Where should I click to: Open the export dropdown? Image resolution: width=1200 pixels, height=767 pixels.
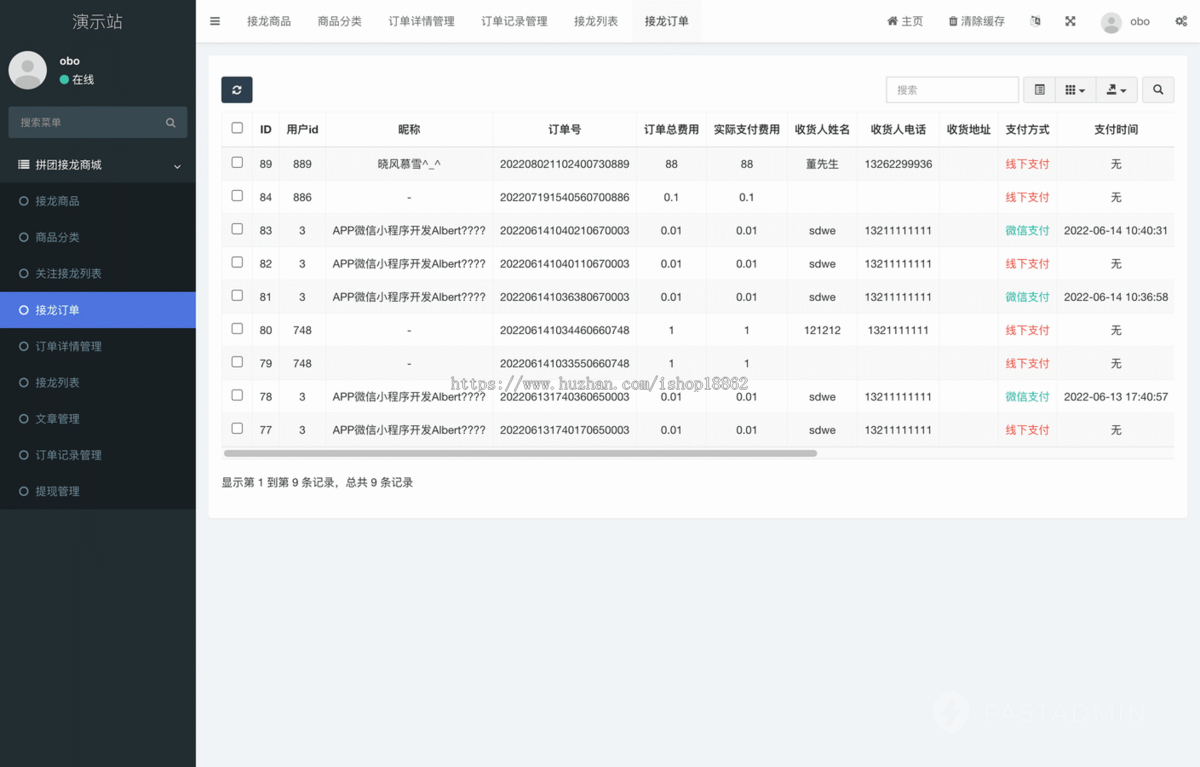[1116, 89]
